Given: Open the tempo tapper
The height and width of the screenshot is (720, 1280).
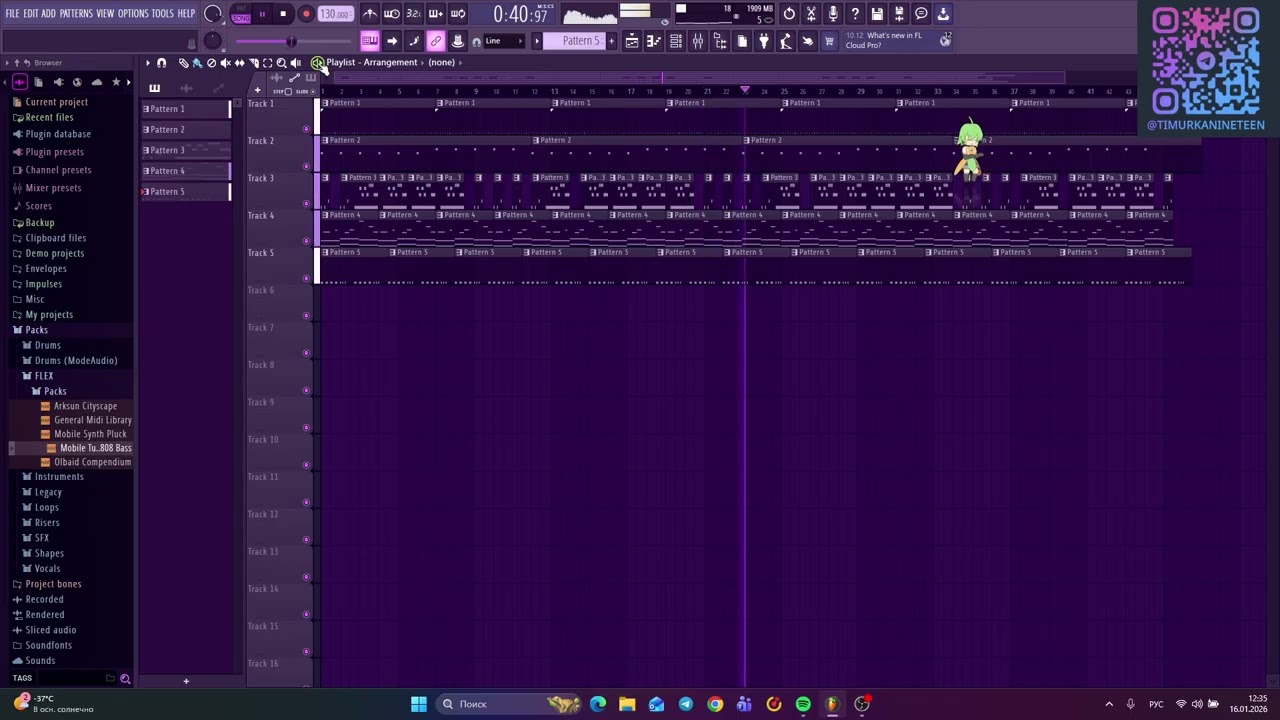Looking at the screenshot, I should (x=786, y=41).
